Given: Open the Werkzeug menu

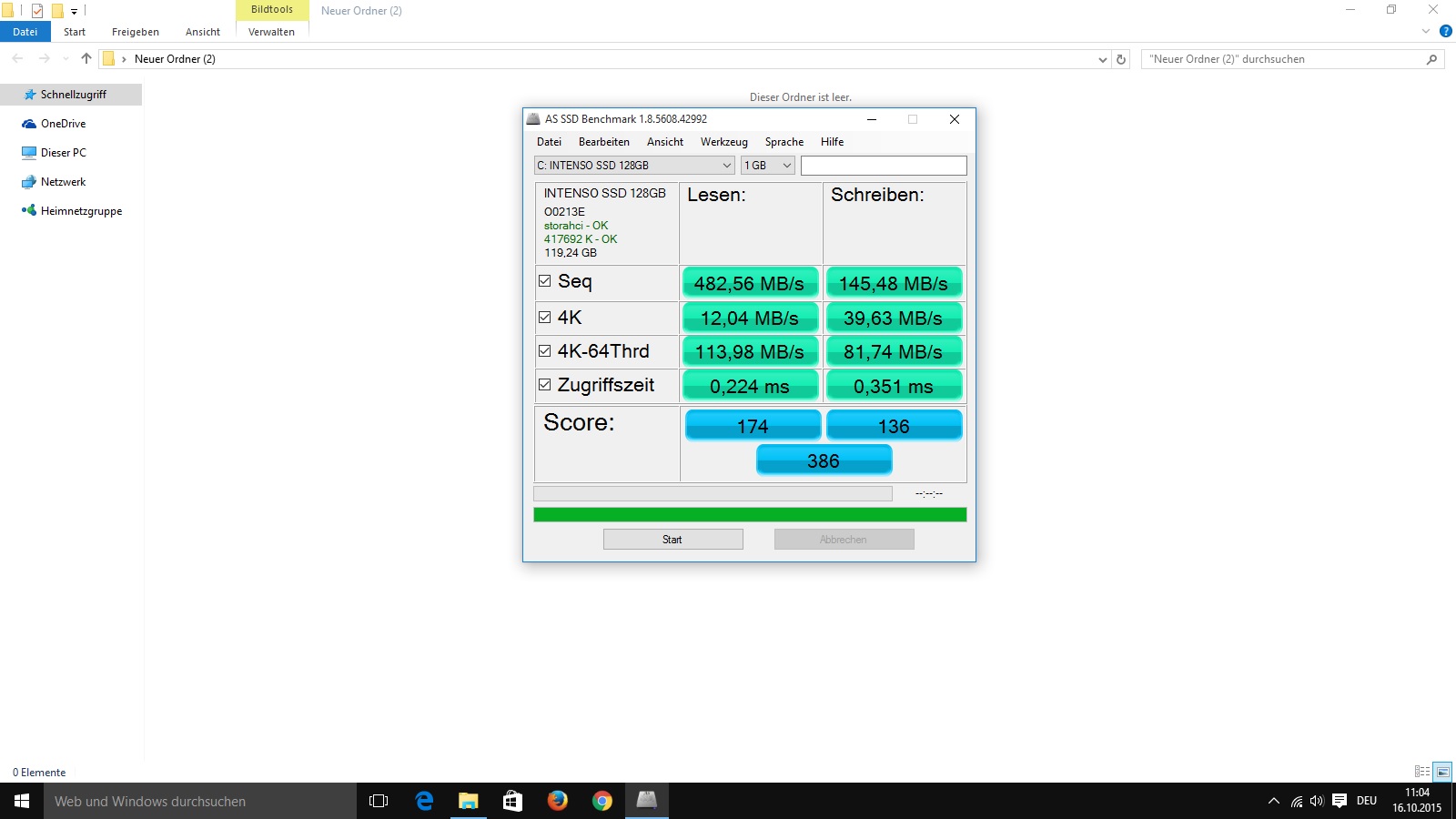Looking at the screenshot, I should pyautogui.click(x=724, y=142).
